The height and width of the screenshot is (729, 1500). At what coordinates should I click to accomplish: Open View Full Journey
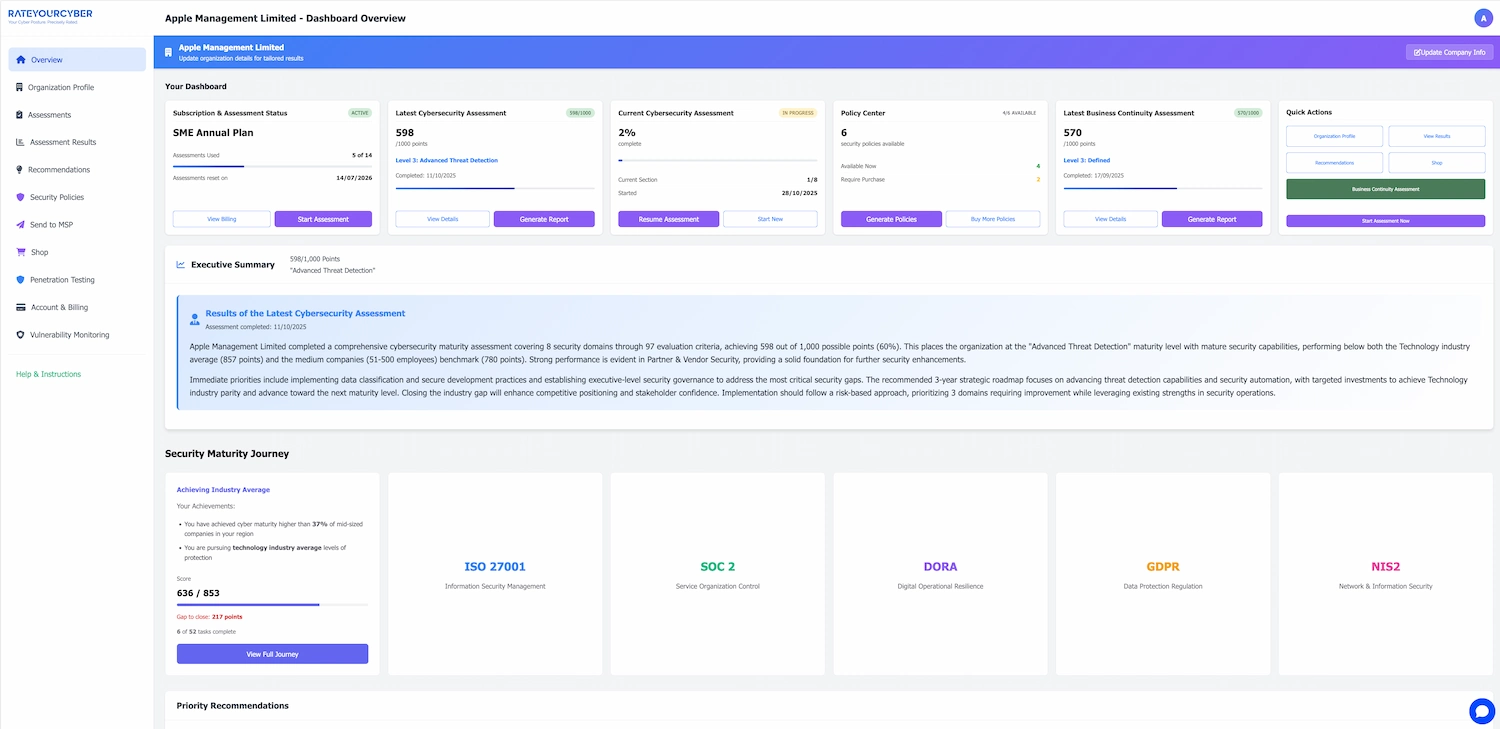272,653
